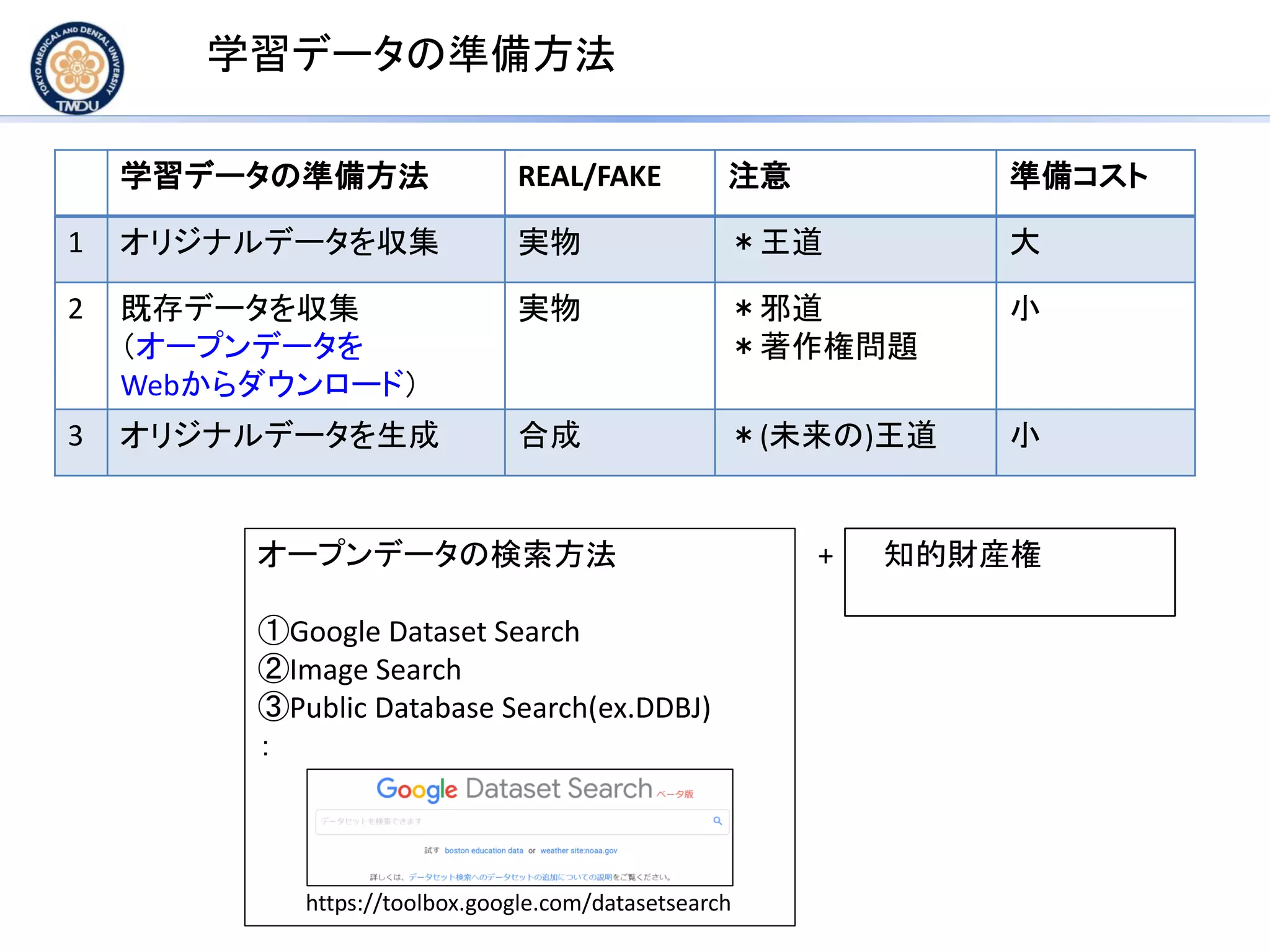Select the table header 準備コスト
Image resolution: width=1270 pixels, height=952 pixels.
pos(1078,176)
